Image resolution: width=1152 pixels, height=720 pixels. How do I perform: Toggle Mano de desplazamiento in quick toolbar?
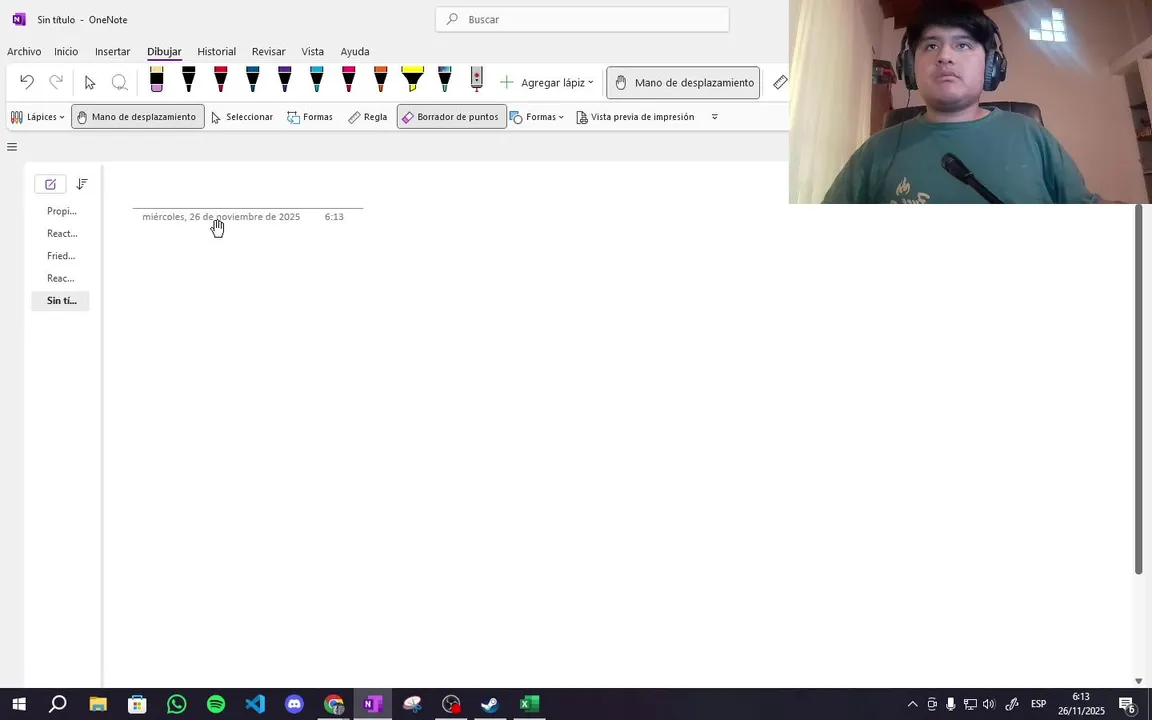[x=137, y=117]
